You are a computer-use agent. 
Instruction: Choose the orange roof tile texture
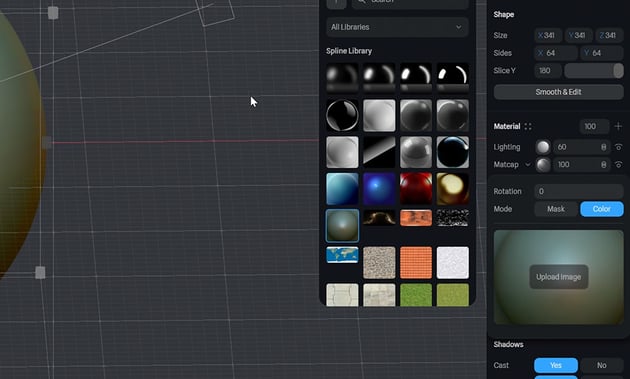coord(416,263)
